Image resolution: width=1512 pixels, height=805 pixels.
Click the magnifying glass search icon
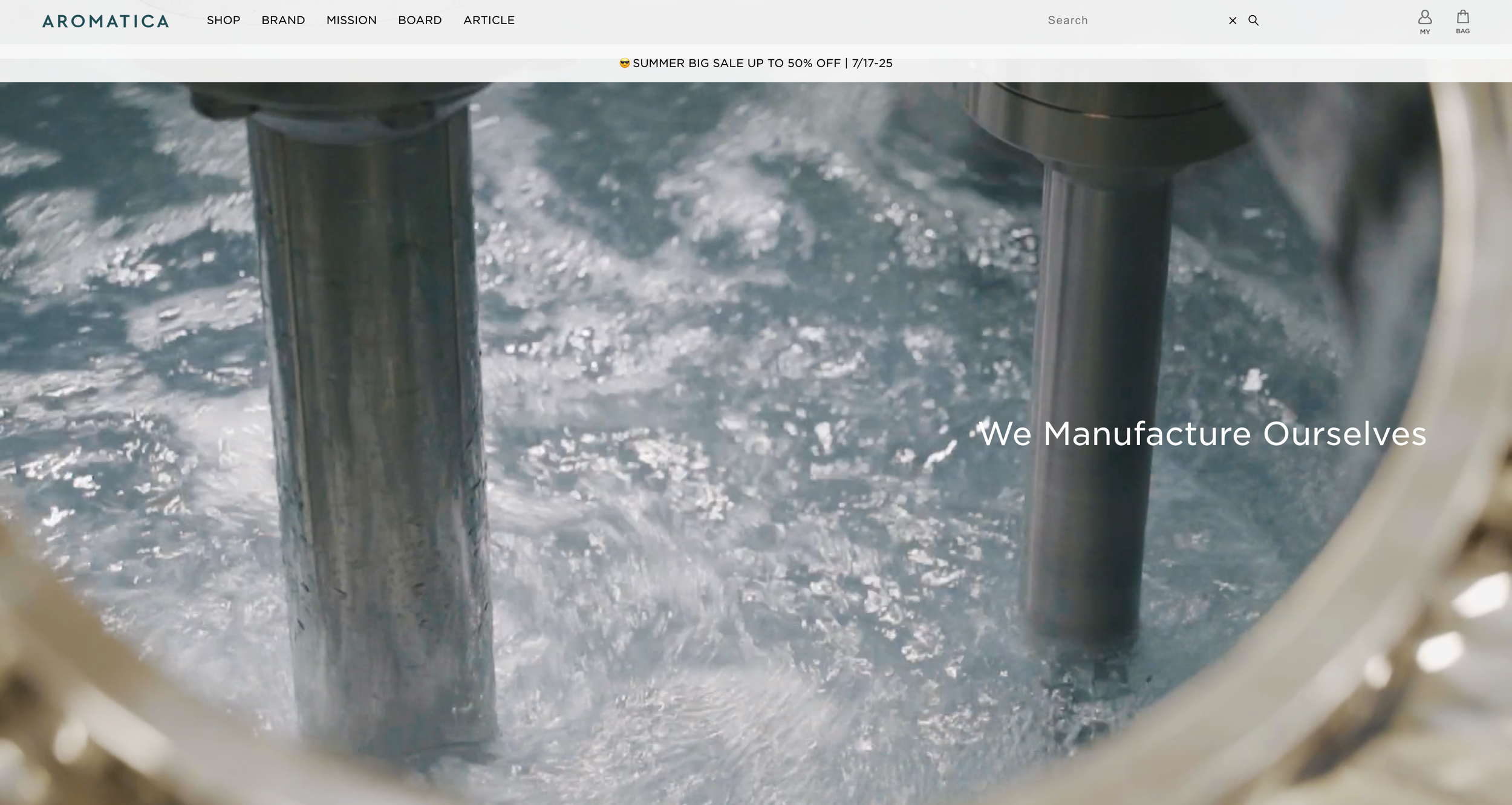[x=1253, y=21]
